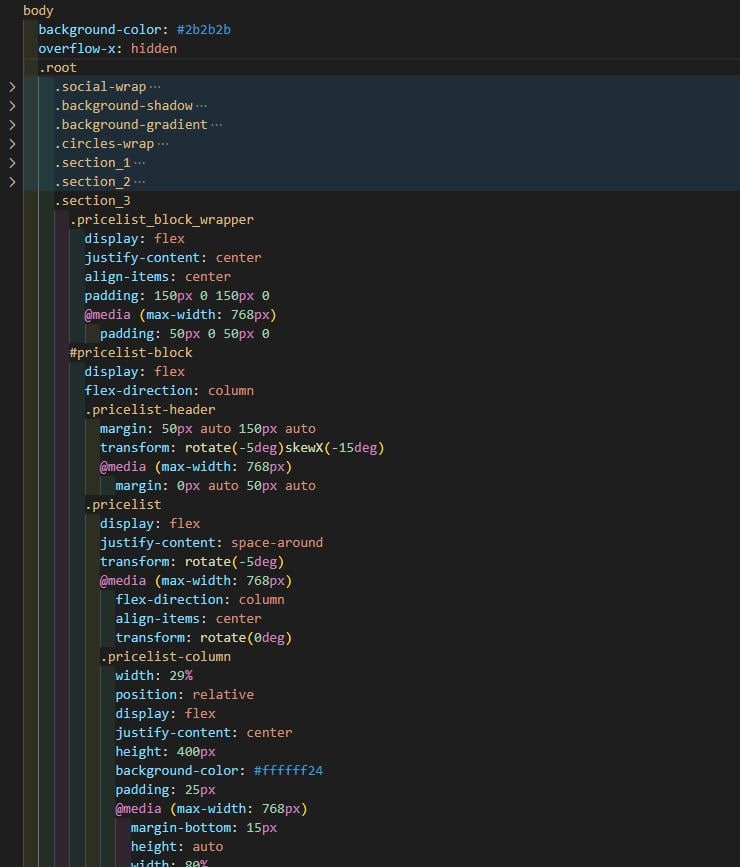The image size is (740, 867).
Task: Select the #2b2b2b background color value
Action: [x=204, y=29]
